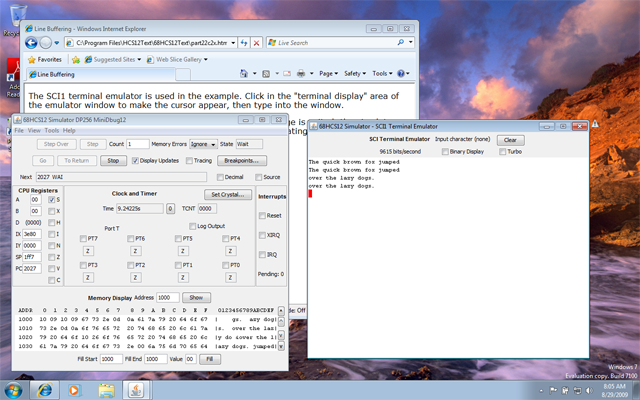640x400 pixels.
Task: Open a new tab in Internet Explorer
Action: click(x=183, y=74)
